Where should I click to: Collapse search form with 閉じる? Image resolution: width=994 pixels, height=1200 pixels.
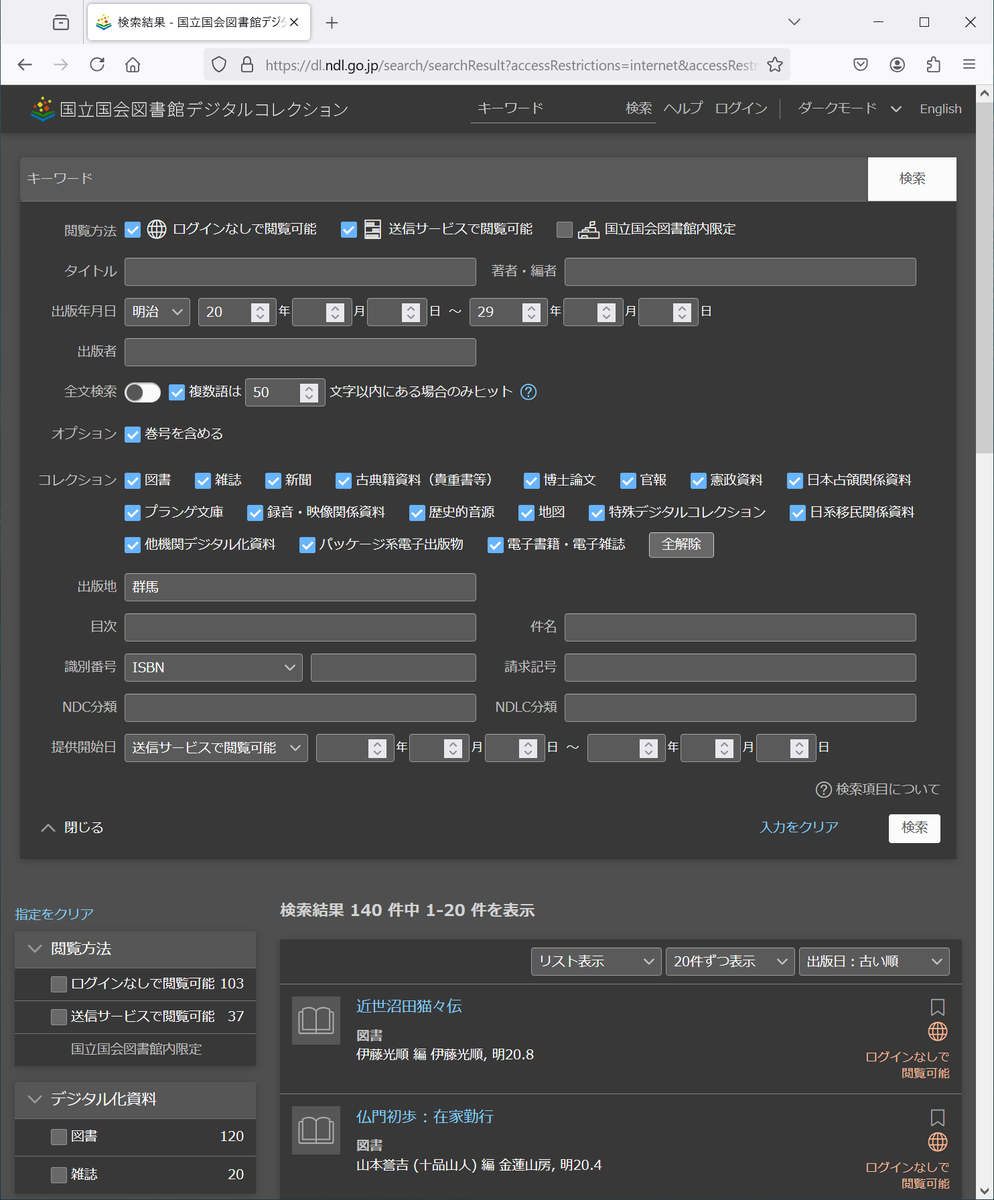point(72,827)
